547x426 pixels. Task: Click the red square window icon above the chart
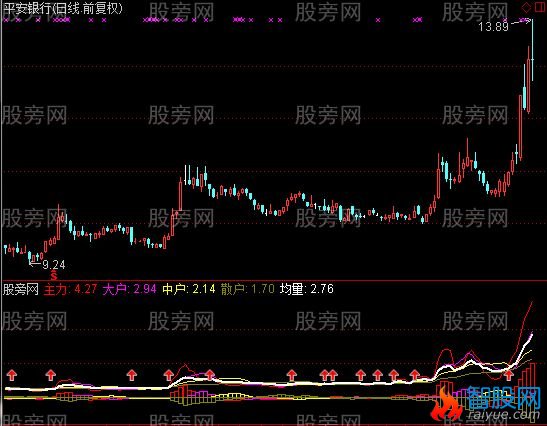tap(539, 7)
